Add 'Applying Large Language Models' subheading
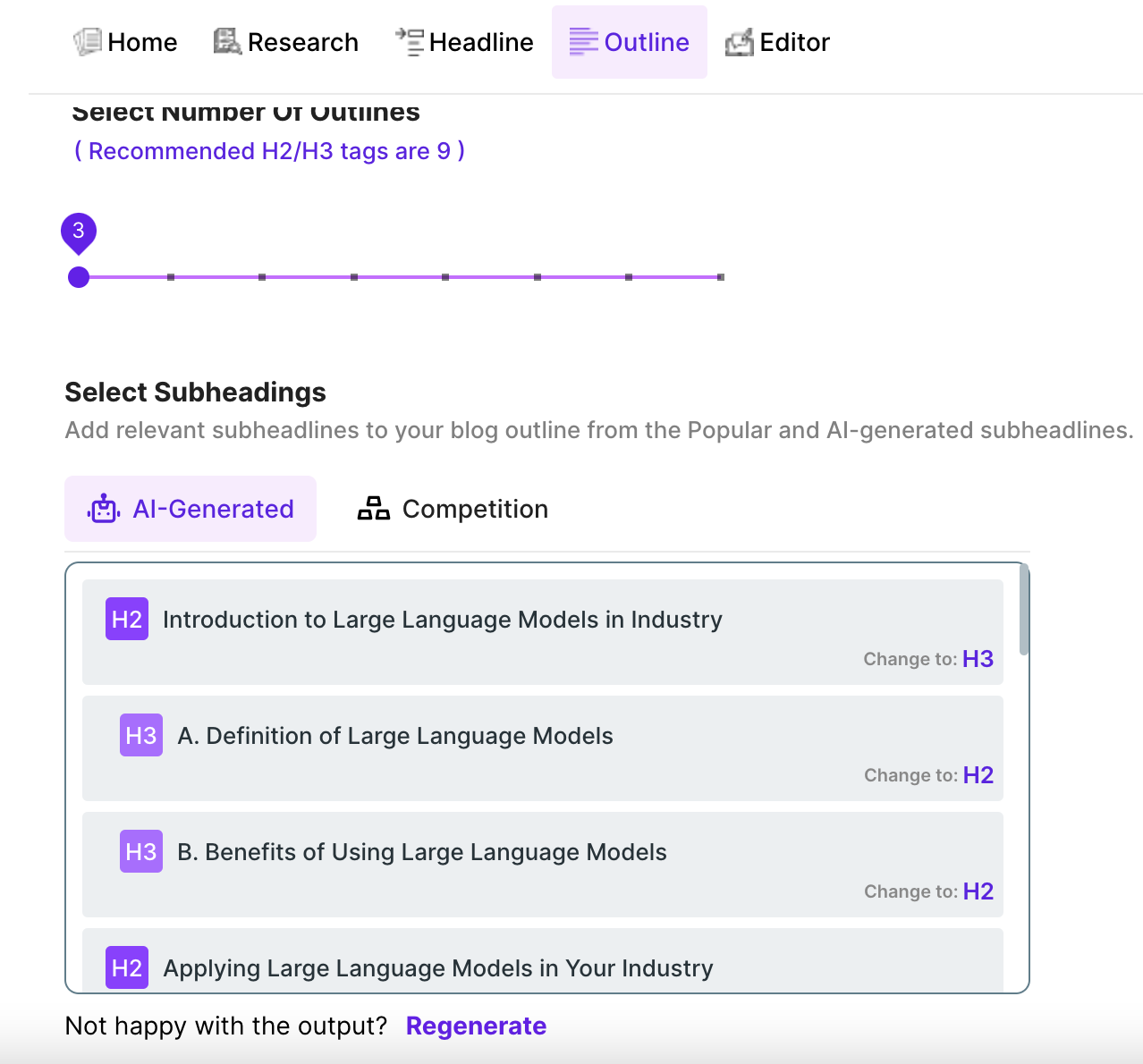Viewport: 1143px width, 1064px height. point(437,968)
